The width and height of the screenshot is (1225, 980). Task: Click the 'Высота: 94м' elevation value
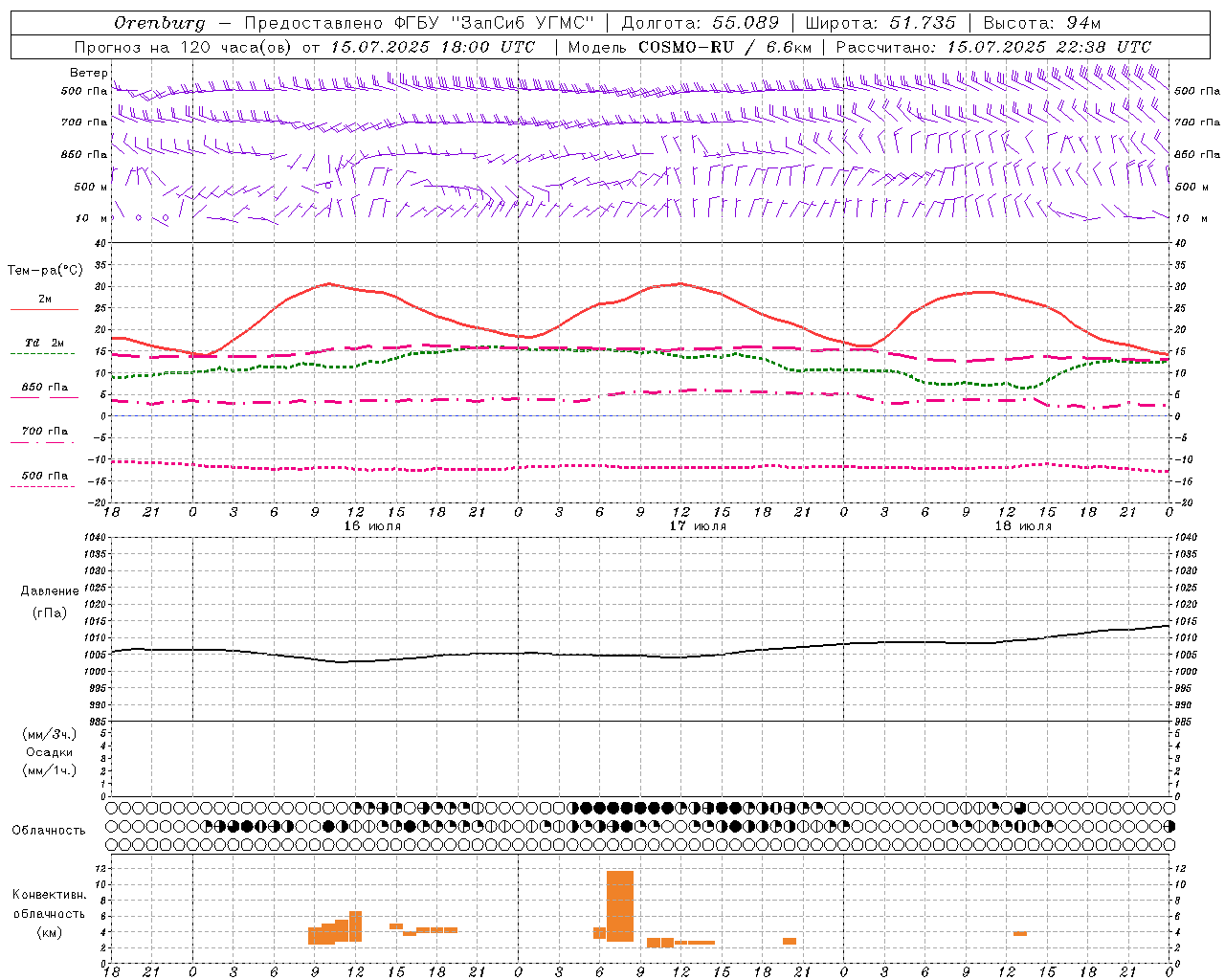pos(1042,23)
